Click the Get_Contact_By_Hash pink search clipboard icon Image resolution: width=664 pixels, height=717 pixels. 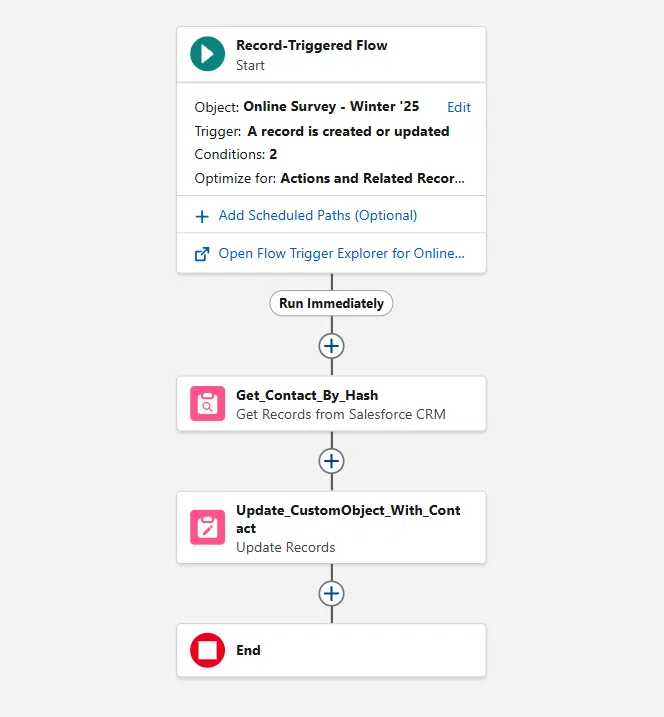208,403
